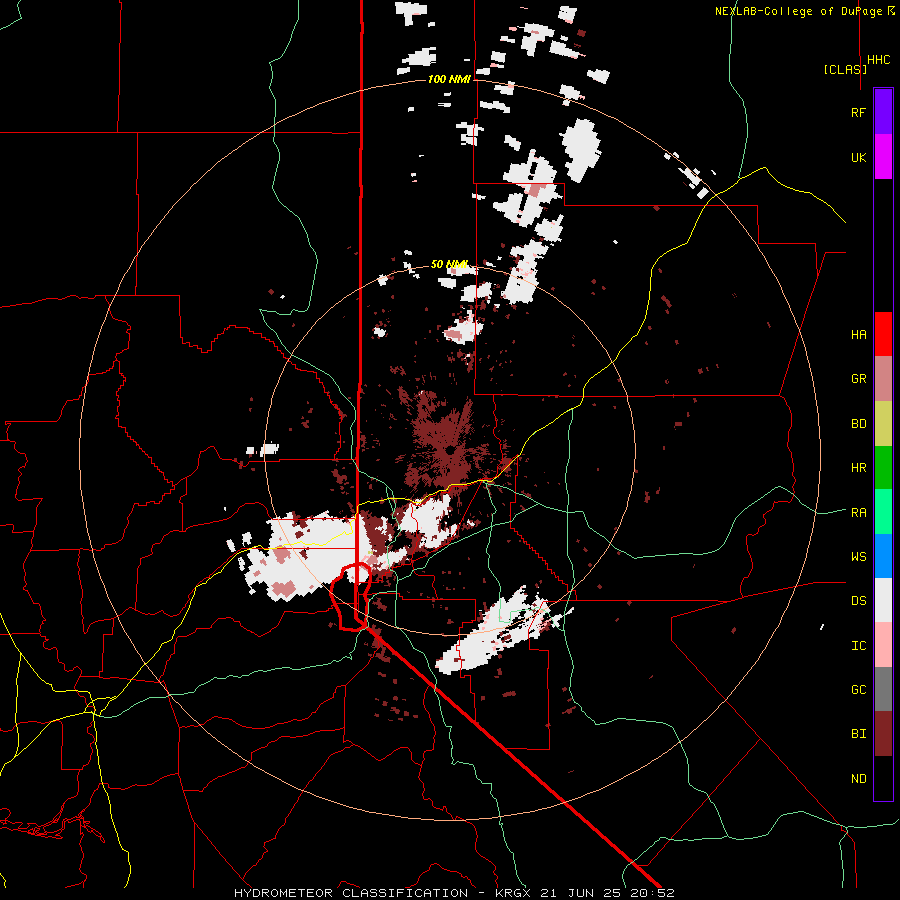
Task: Click the HA legend label
Action: tap(859, 335)
